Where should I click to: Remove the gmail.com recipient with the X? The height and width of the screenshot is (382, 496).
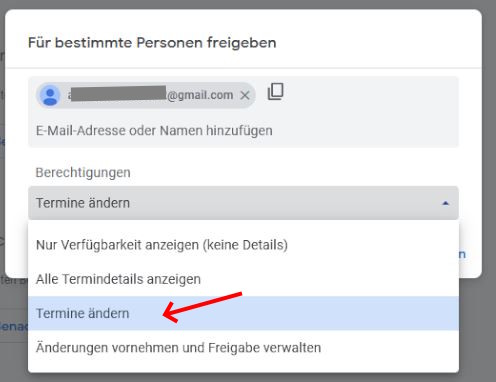click(x=245, y=96)
